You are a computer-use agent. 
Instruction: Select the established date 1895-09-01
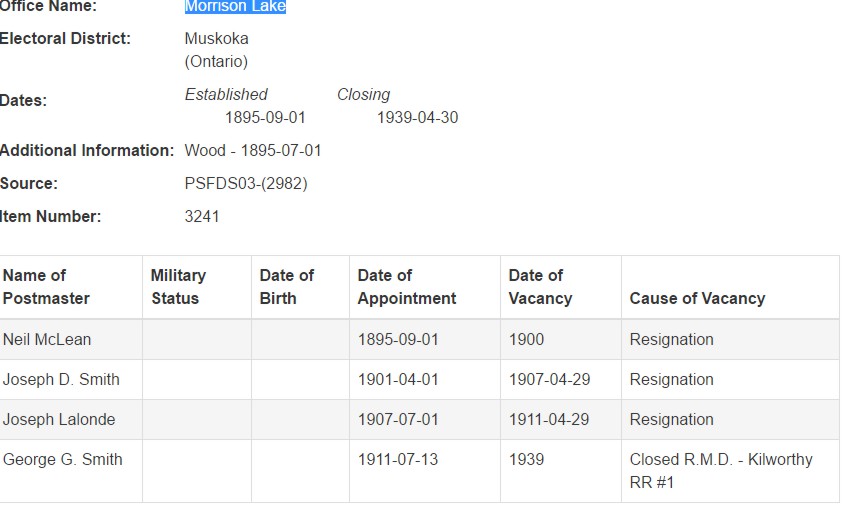(265, 118)
